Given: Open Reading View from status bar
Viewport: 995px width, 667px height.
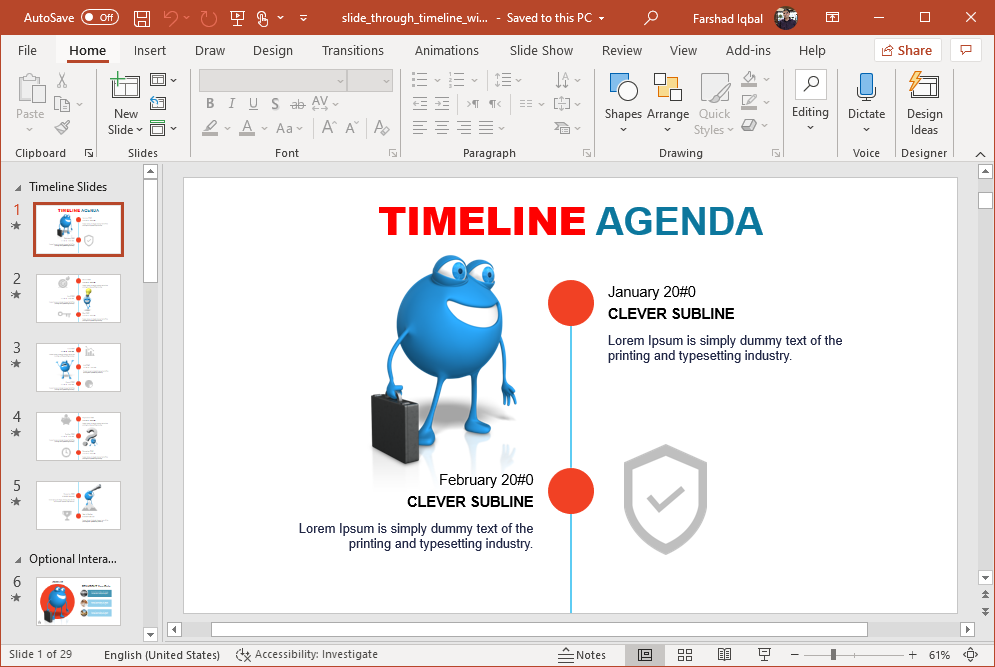Looking at the screenshot, I should 725,655.
